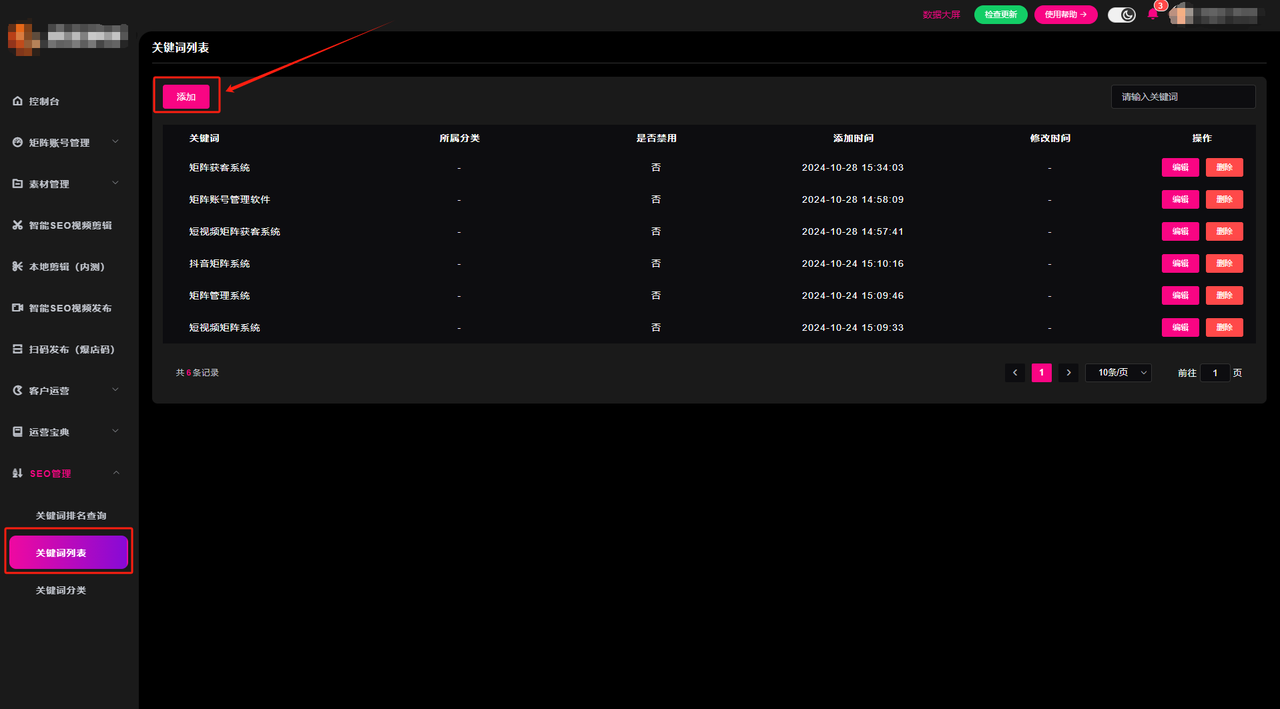
Task: Click the 添加 button
Action: click(x=186, y=97)
